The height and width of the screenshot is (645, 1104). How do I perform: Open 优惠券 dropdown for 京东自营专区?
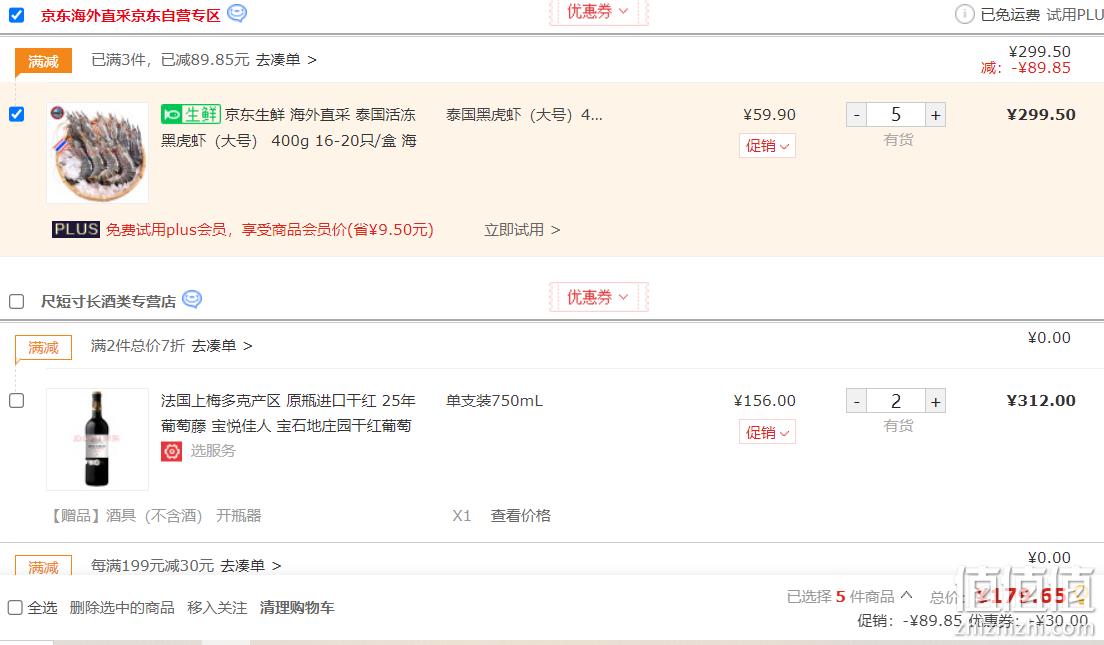pyautogui.click(x=598, y=11)
